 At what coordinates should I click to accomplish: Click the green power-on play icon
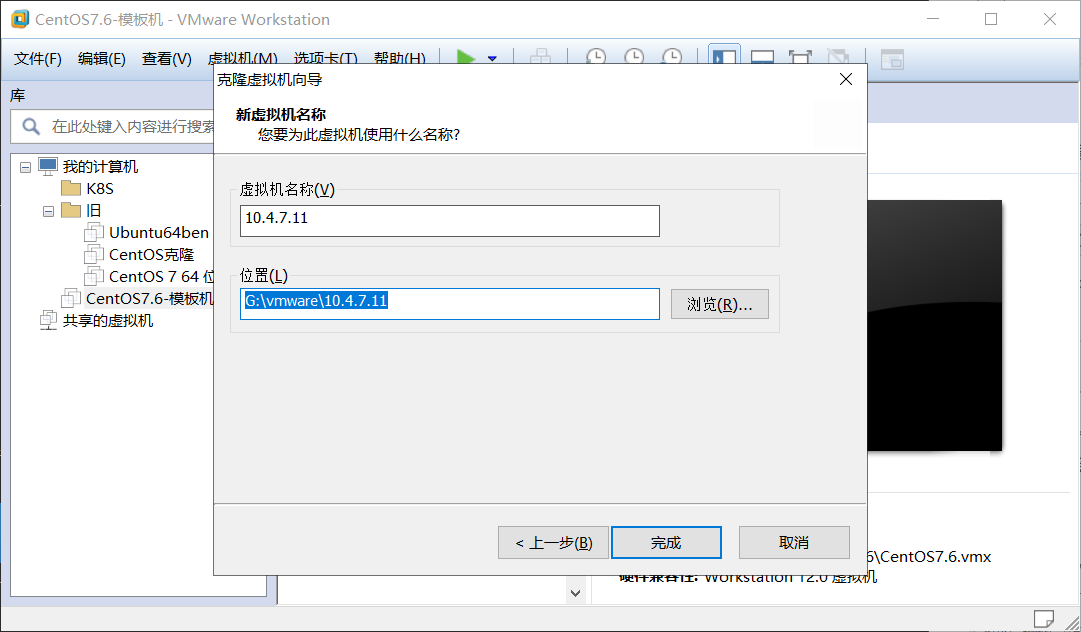[466, 58]
